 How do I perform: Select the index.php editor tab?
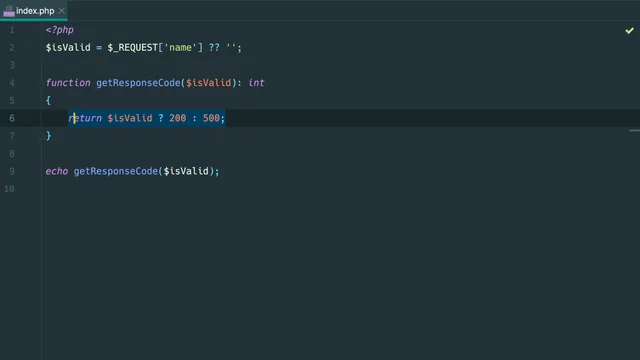click(34, 11)
